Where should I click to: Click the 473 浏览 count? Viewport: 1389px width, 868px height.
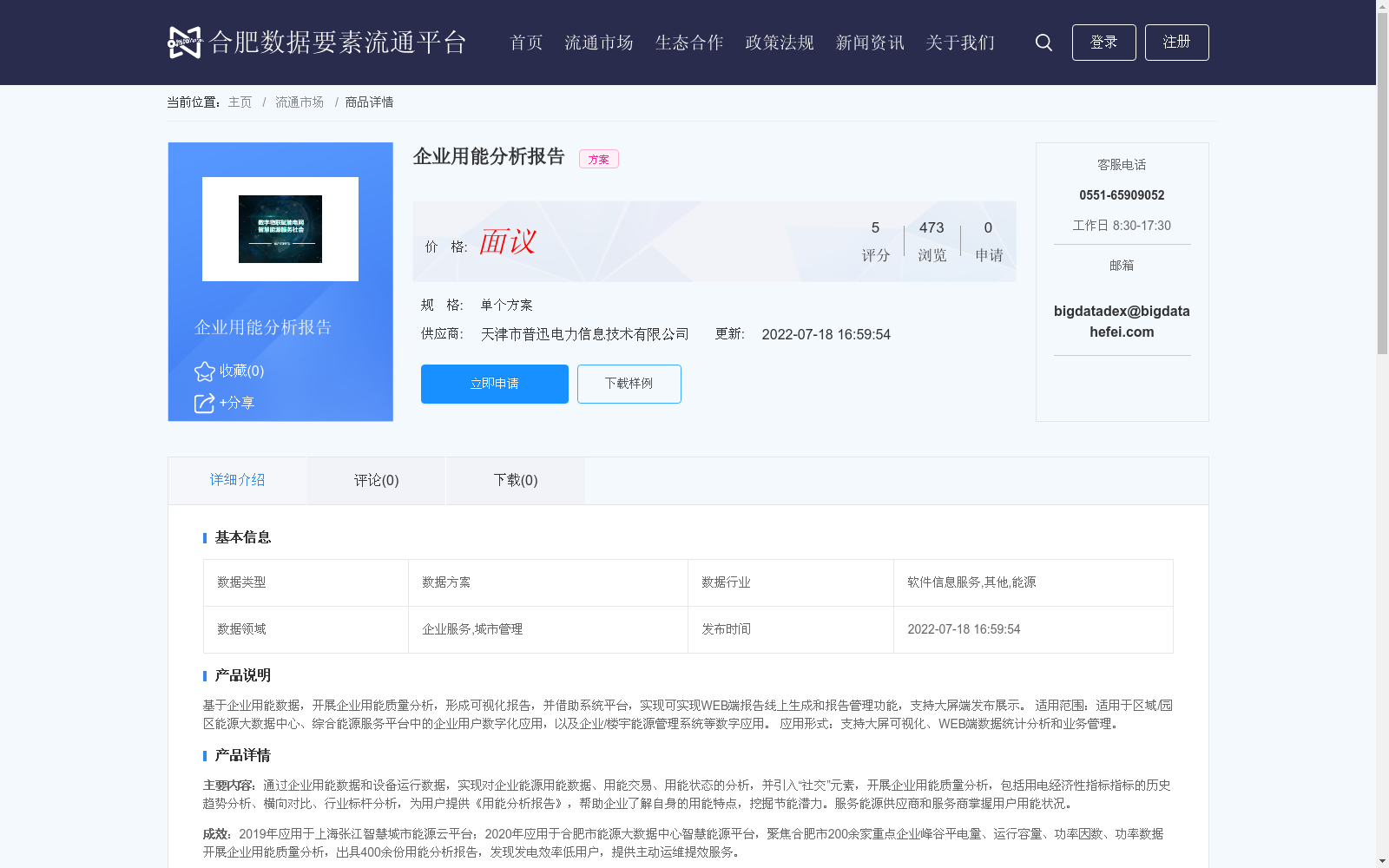(x=931, y=240)
